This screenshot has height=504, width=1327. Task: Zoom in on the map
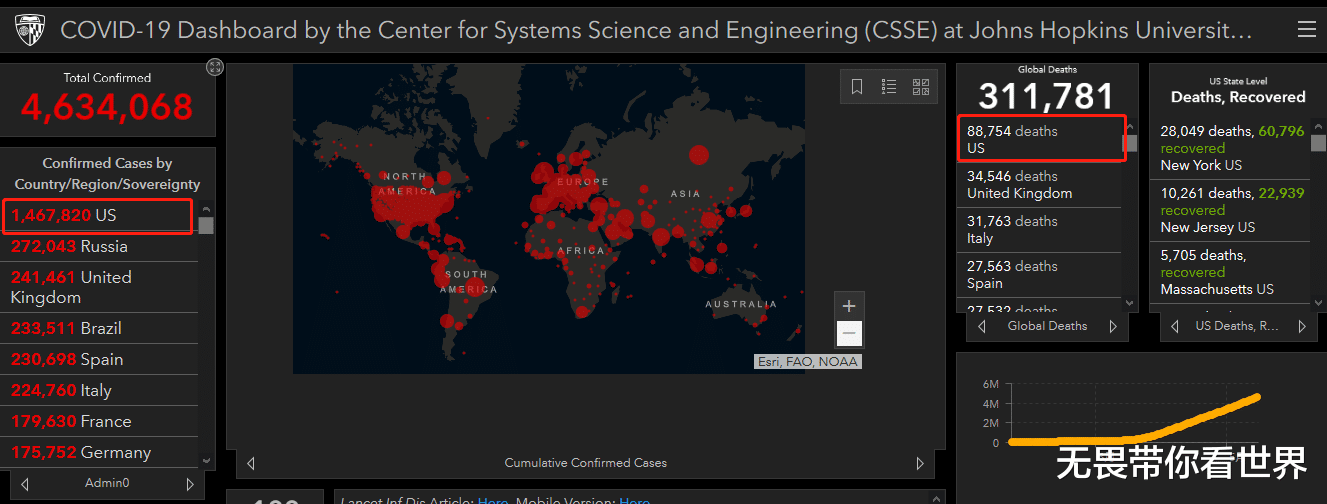[849, 306]
